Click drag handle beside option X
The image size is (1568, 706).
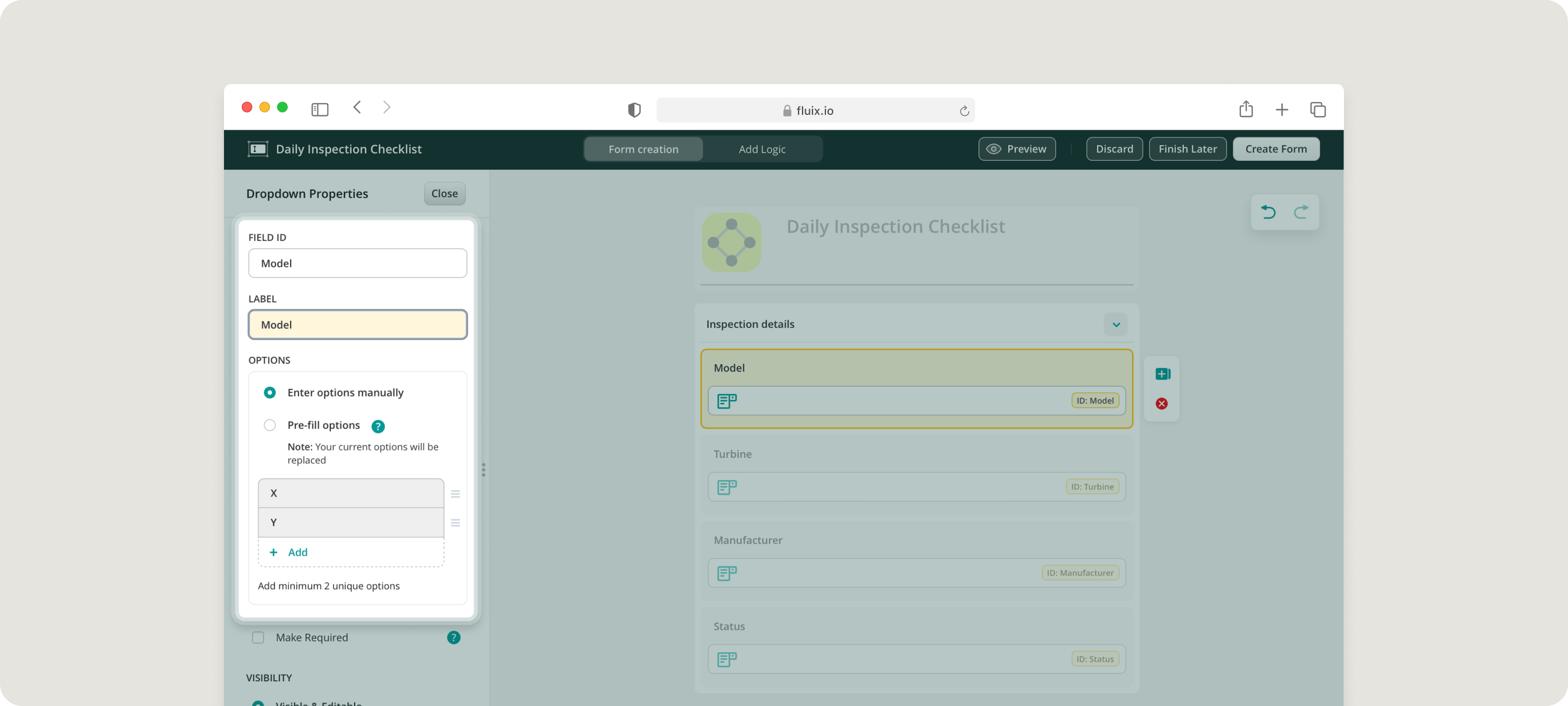point(455,494)
